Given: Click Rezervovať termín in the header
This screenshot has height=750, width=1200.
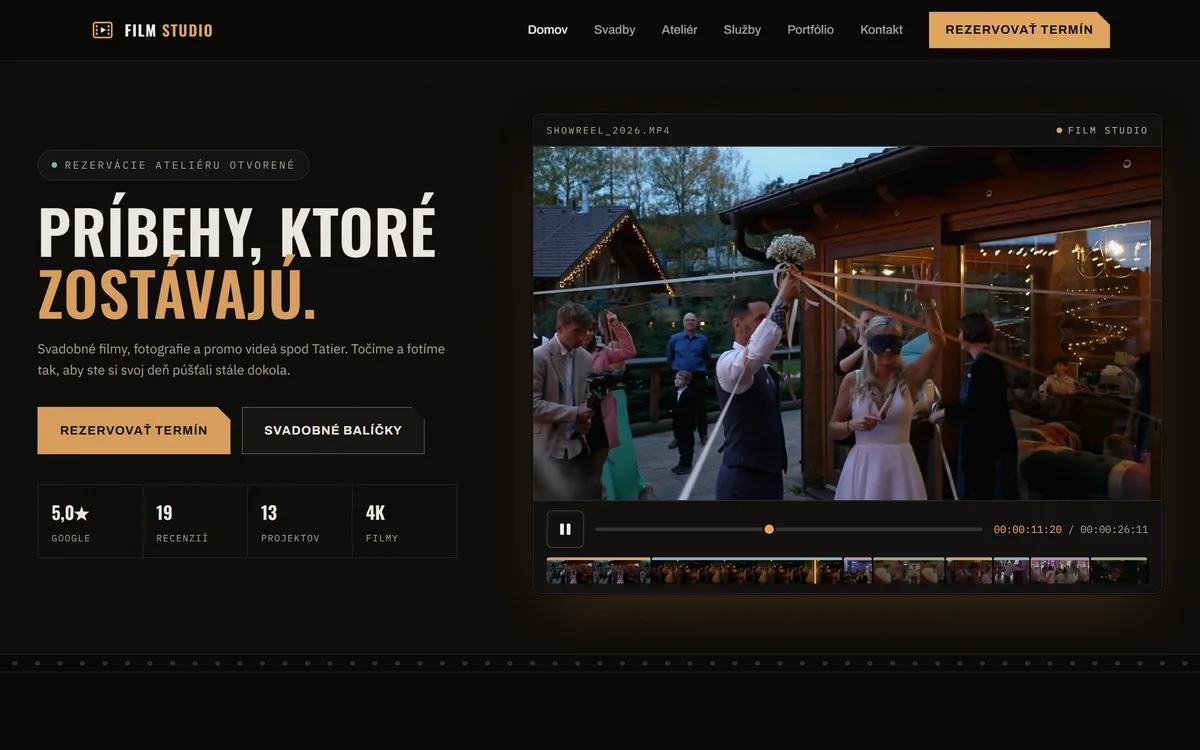Looking at the screenshot, I should point(1019,30).
